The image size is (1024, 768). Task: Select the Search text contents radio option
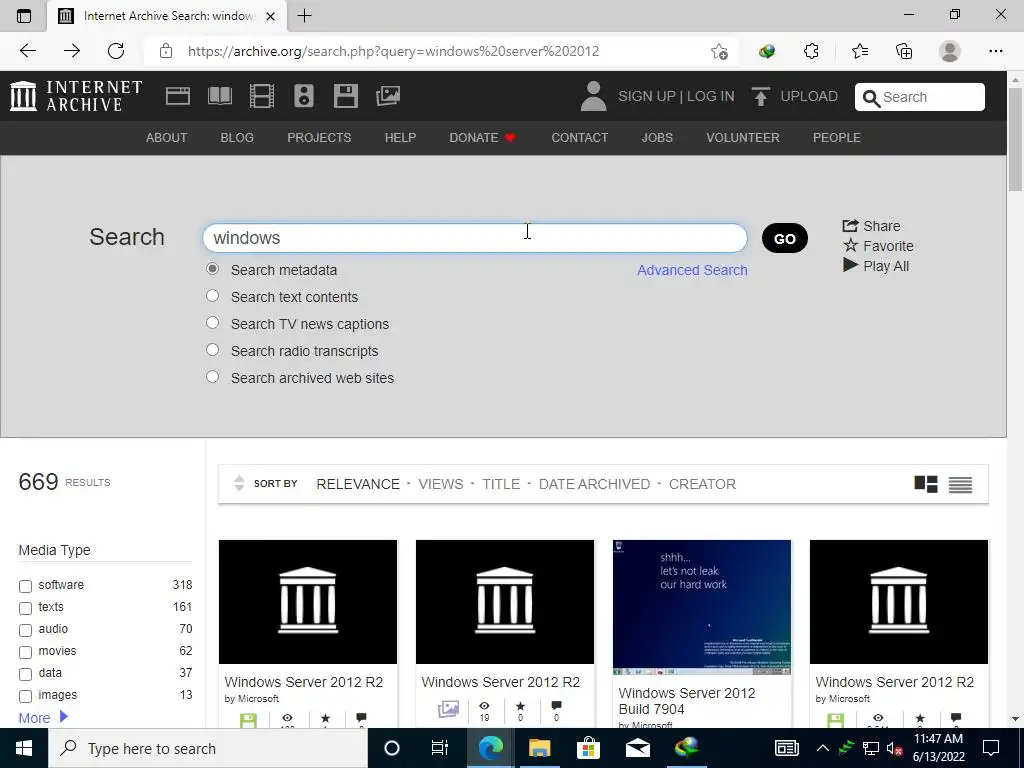coord(212,296)
